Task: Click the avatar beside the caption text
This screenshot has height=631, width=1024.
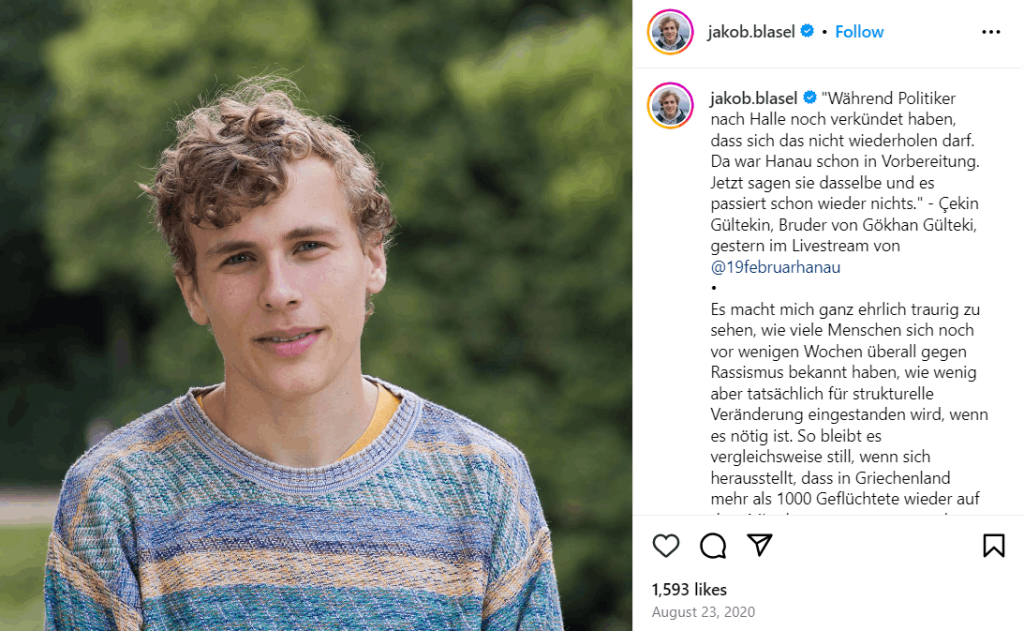Action: 670,106
